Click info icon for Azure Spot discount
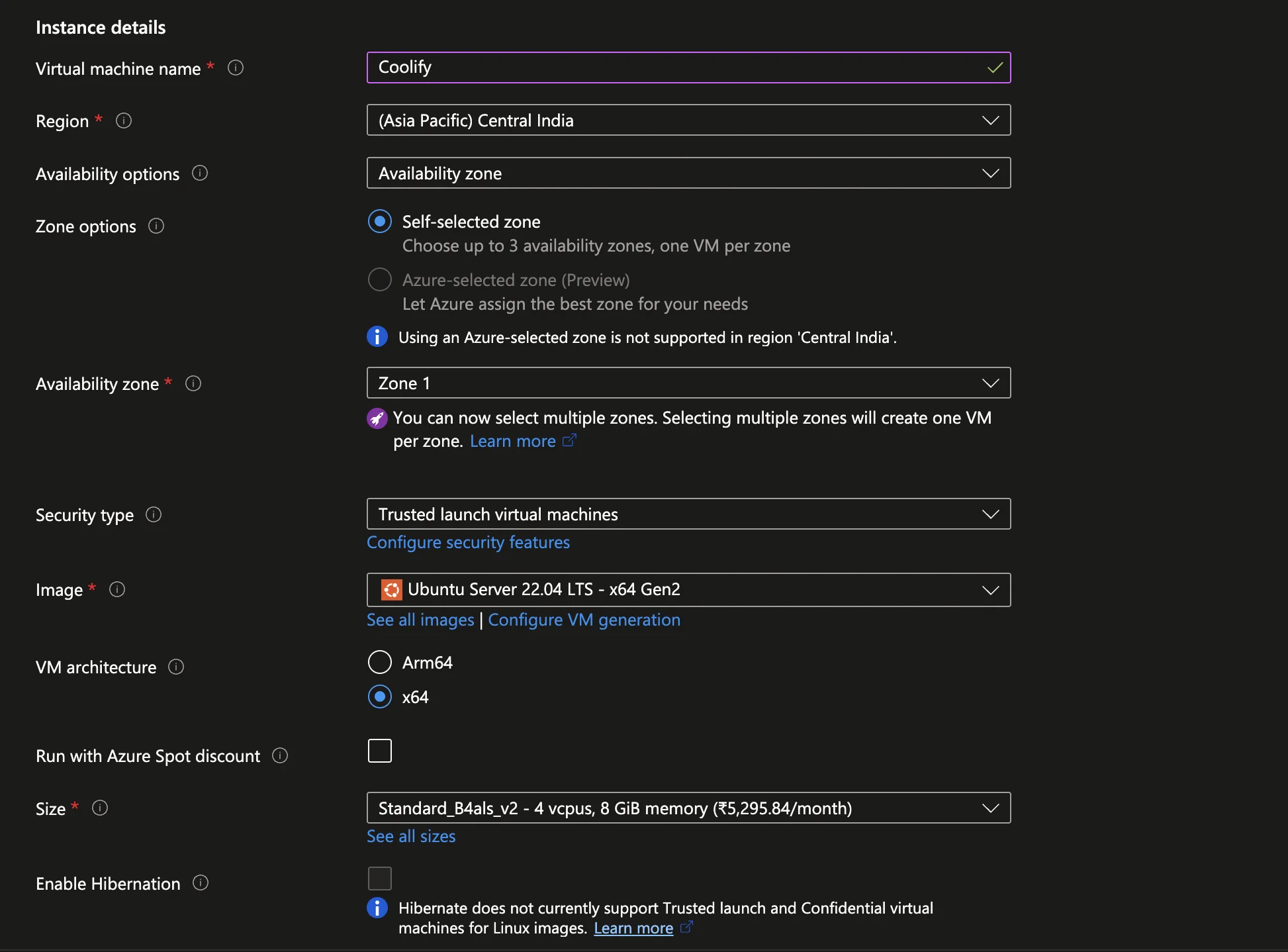 pos(280,756)
